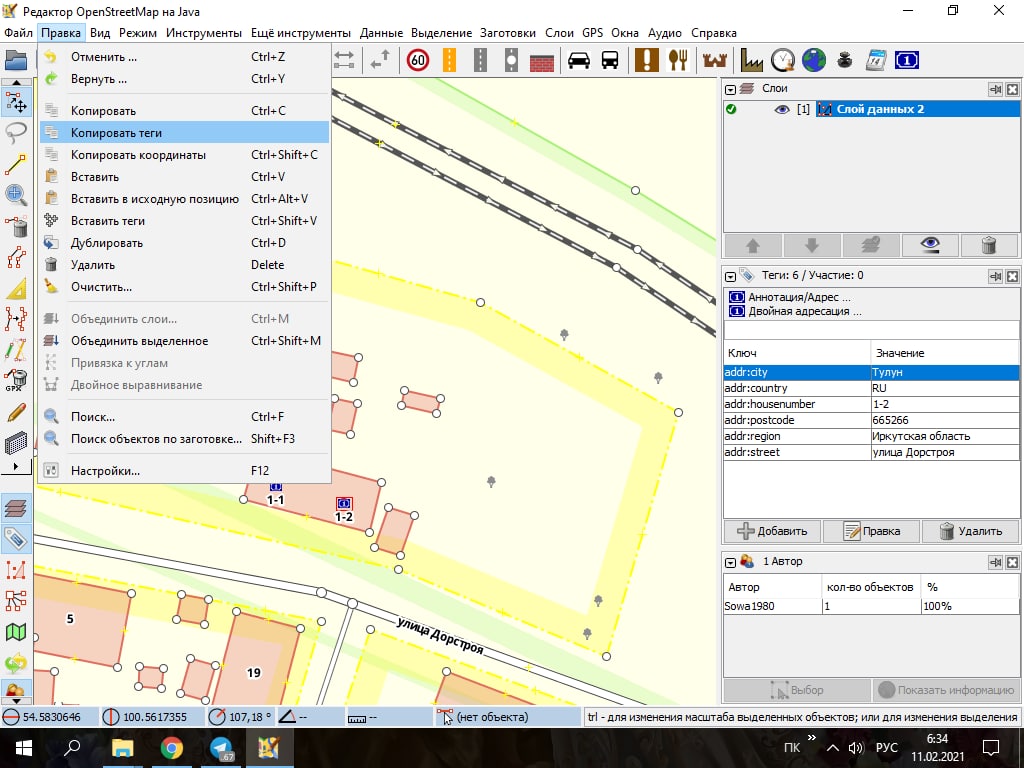Choose Вставить теги menu entry

click(x=184, y=221)
